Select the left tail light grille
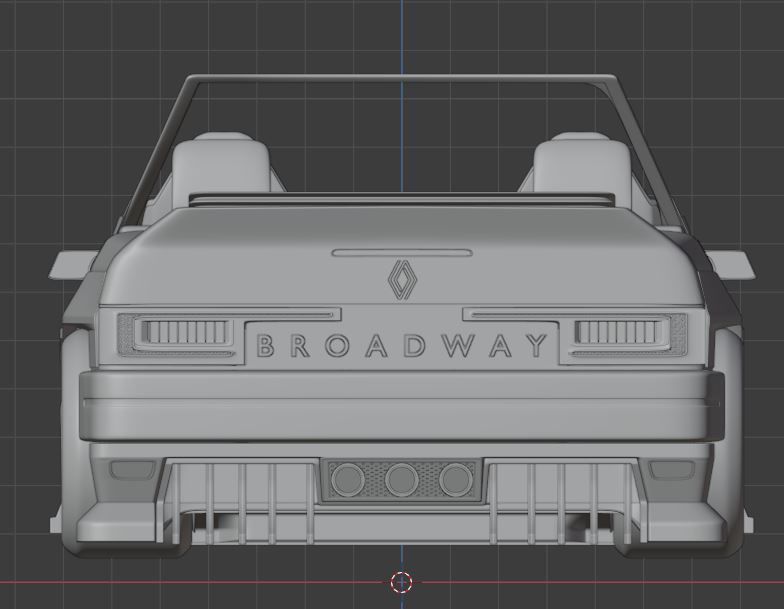The image size is (784, 609). 186,332
